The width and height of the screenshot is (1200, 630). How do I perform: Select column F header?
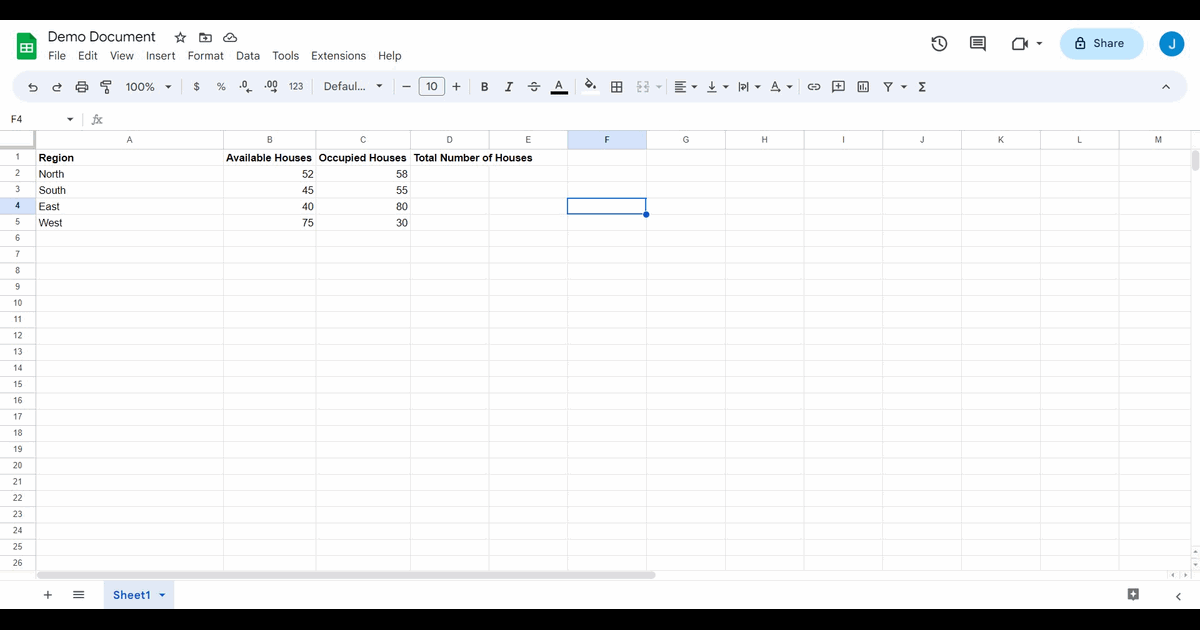[x=607, y=140]
